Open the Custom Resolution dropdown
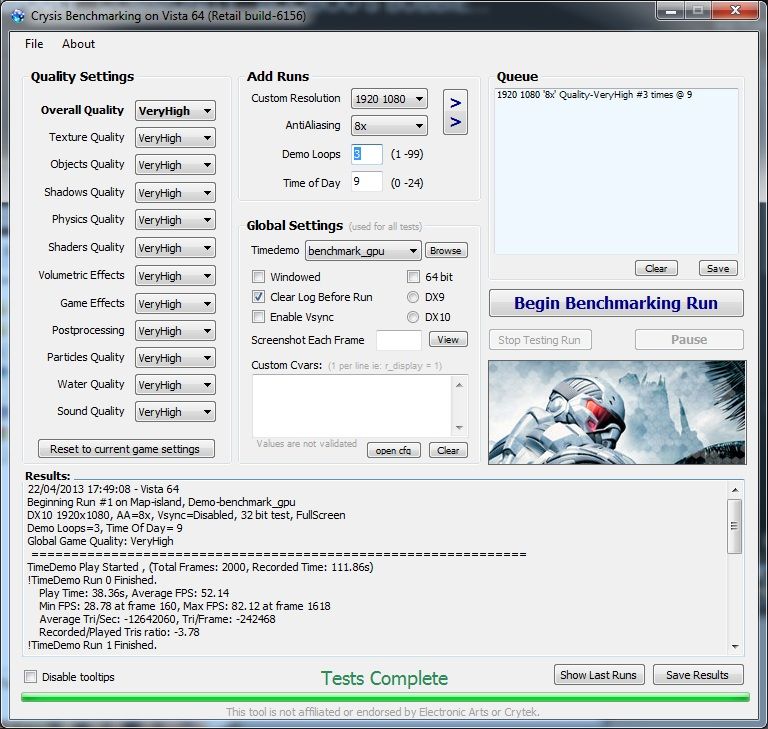Viewport: 768px width, 729px height. [x=389, y=99]
